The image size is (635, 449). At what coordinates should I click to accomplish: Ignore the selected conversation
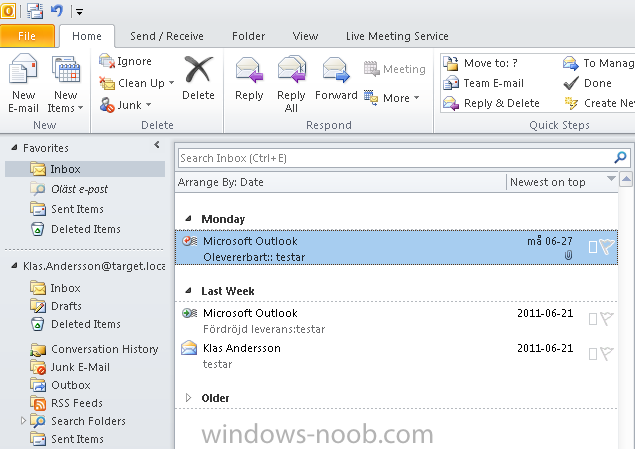point(126,61)
